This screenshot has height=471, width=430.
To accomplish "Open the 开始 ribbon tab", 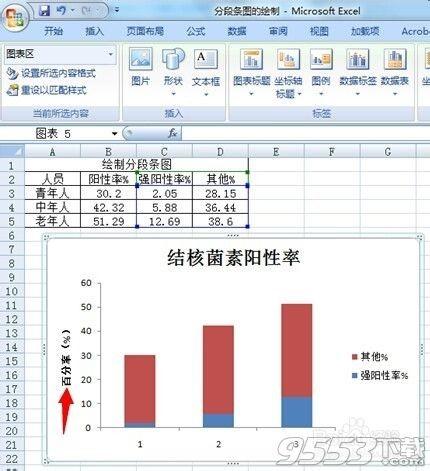I will (x=53, y=31).
